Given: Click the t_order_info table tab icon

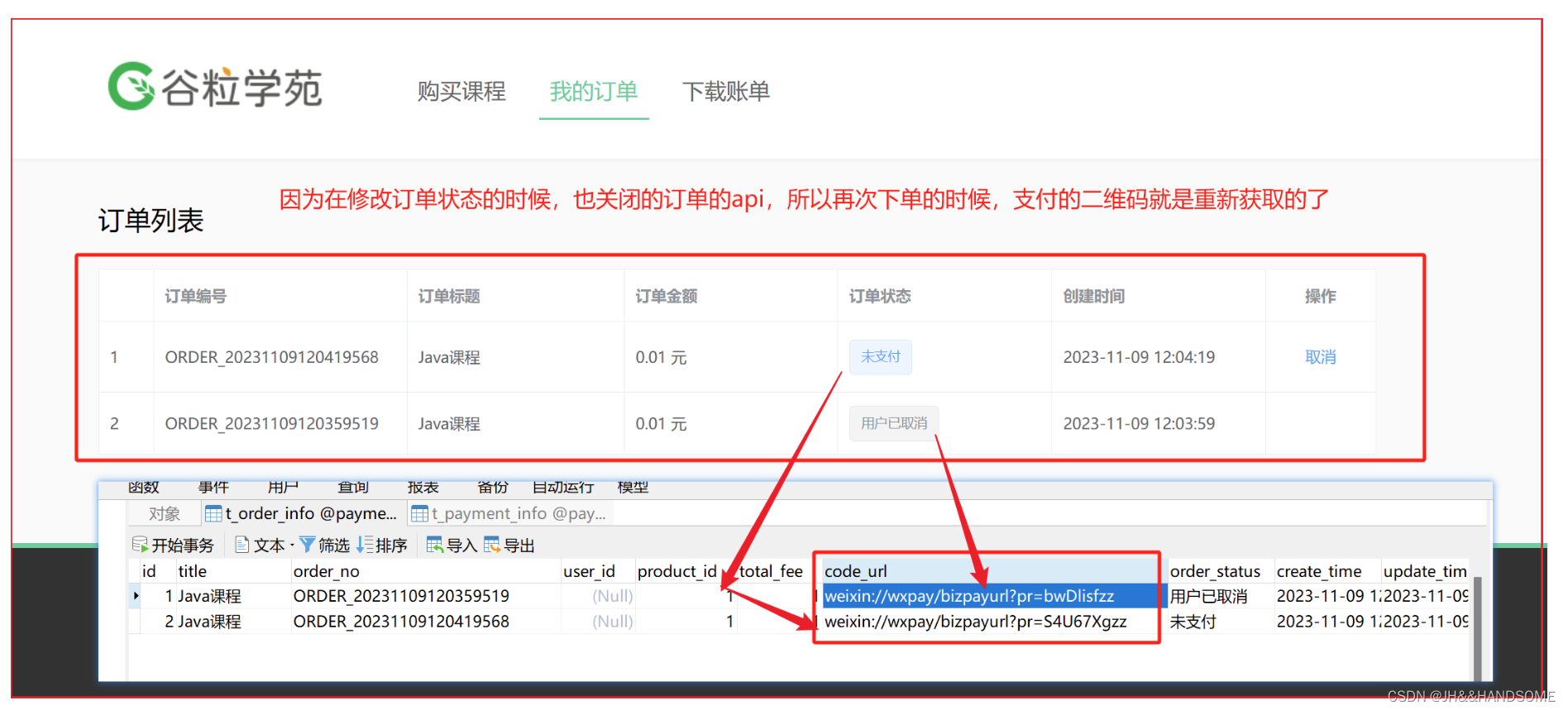Looking at the screenshot, I should [213, 513].
